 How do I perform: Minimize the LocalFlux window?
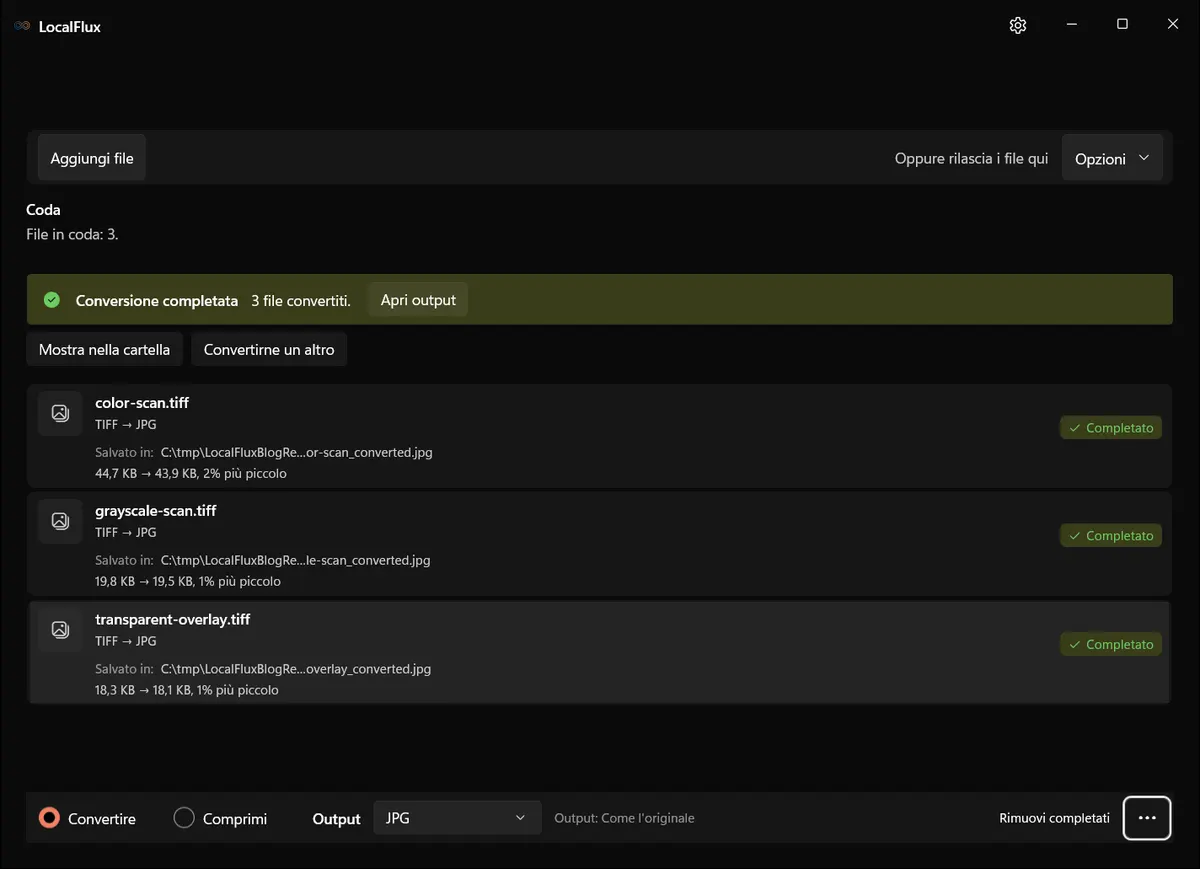coord(1072,25)
